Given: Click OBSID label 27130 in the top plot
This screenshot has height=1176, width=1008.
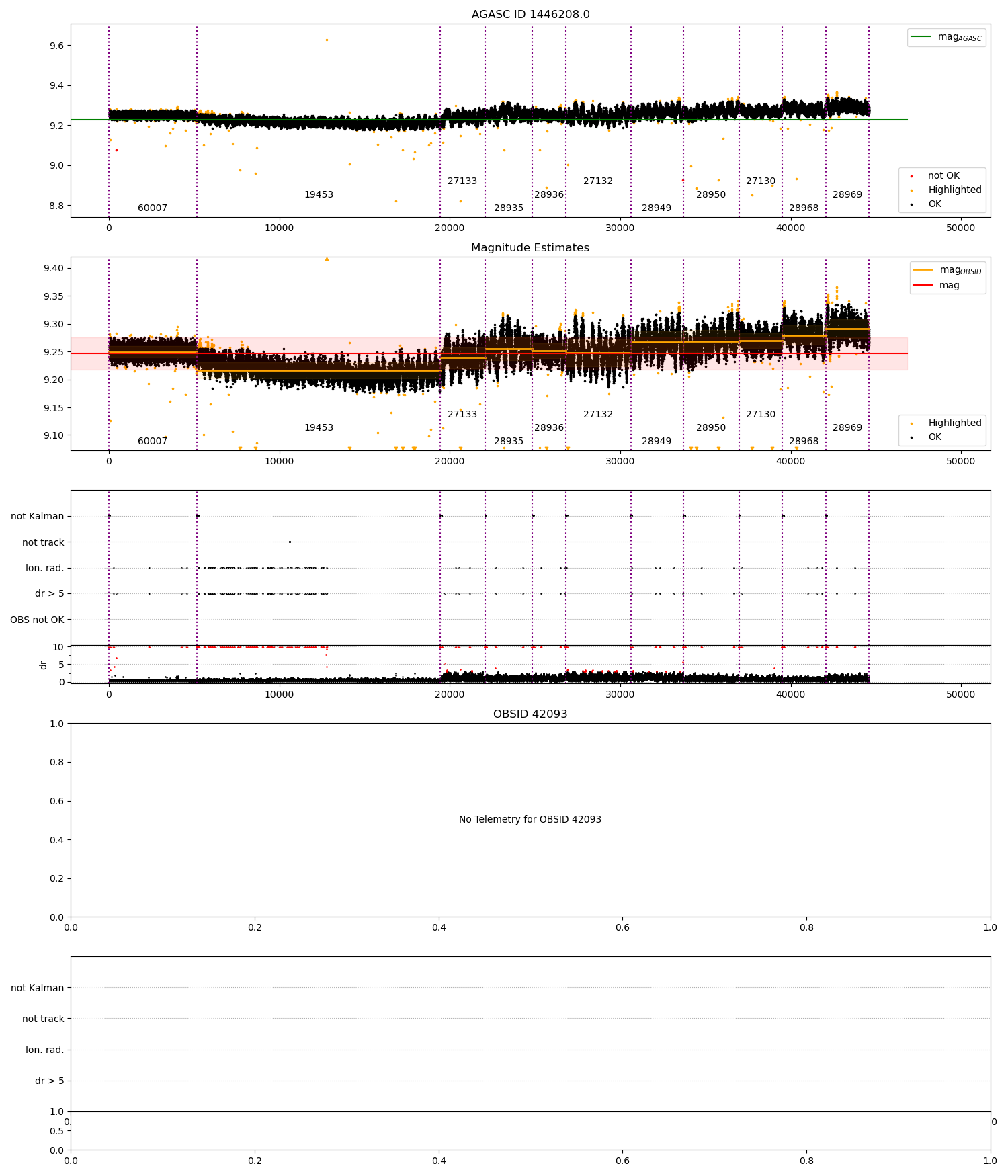Looking at the screenshot, I should (761, 181).
